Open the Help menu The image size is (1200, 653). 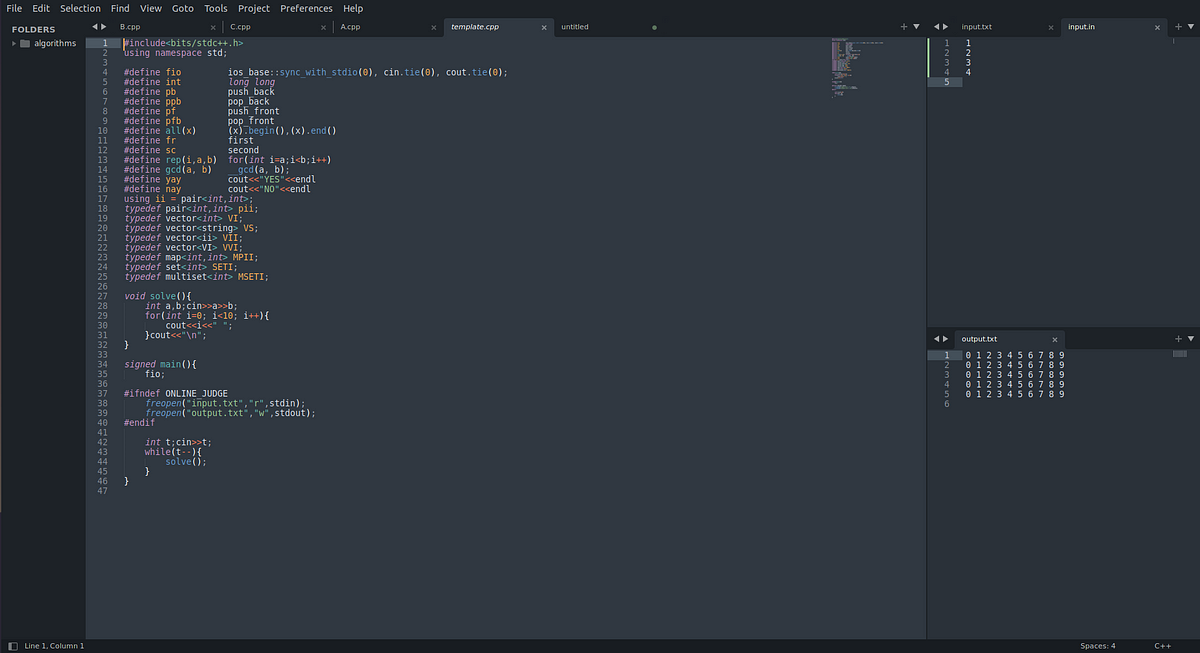(353, 8)
